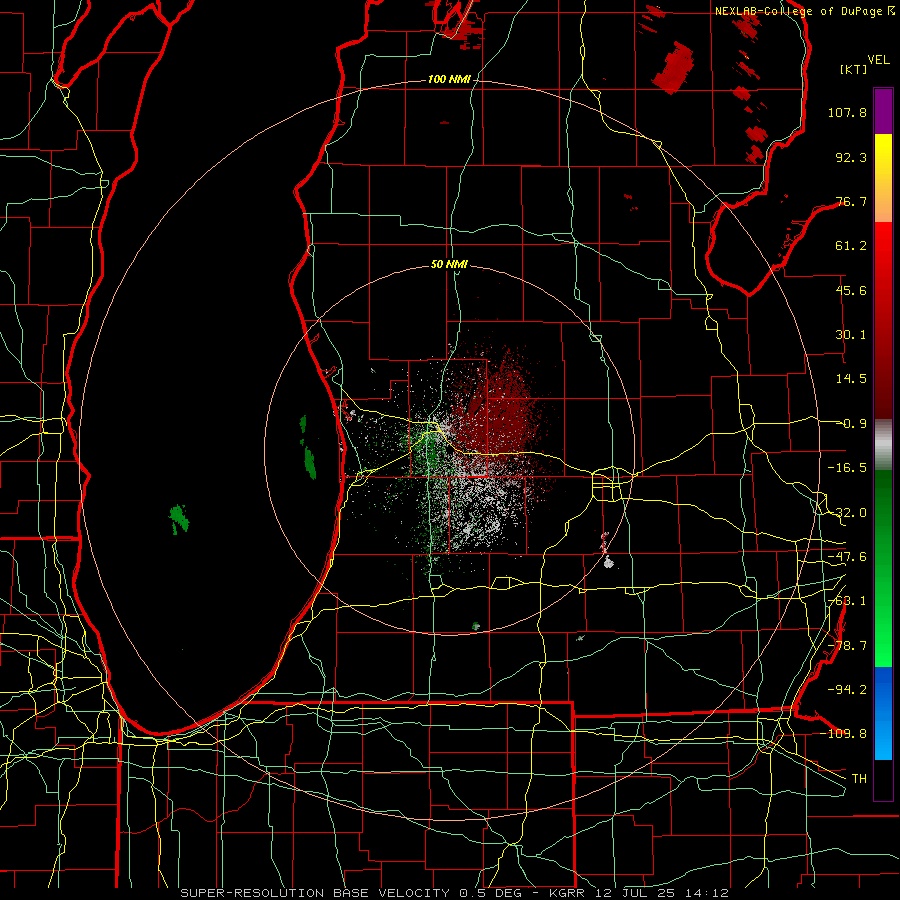
Task: Click the VEL legend title
Action: pyautogui.click(x=878, y=60)
